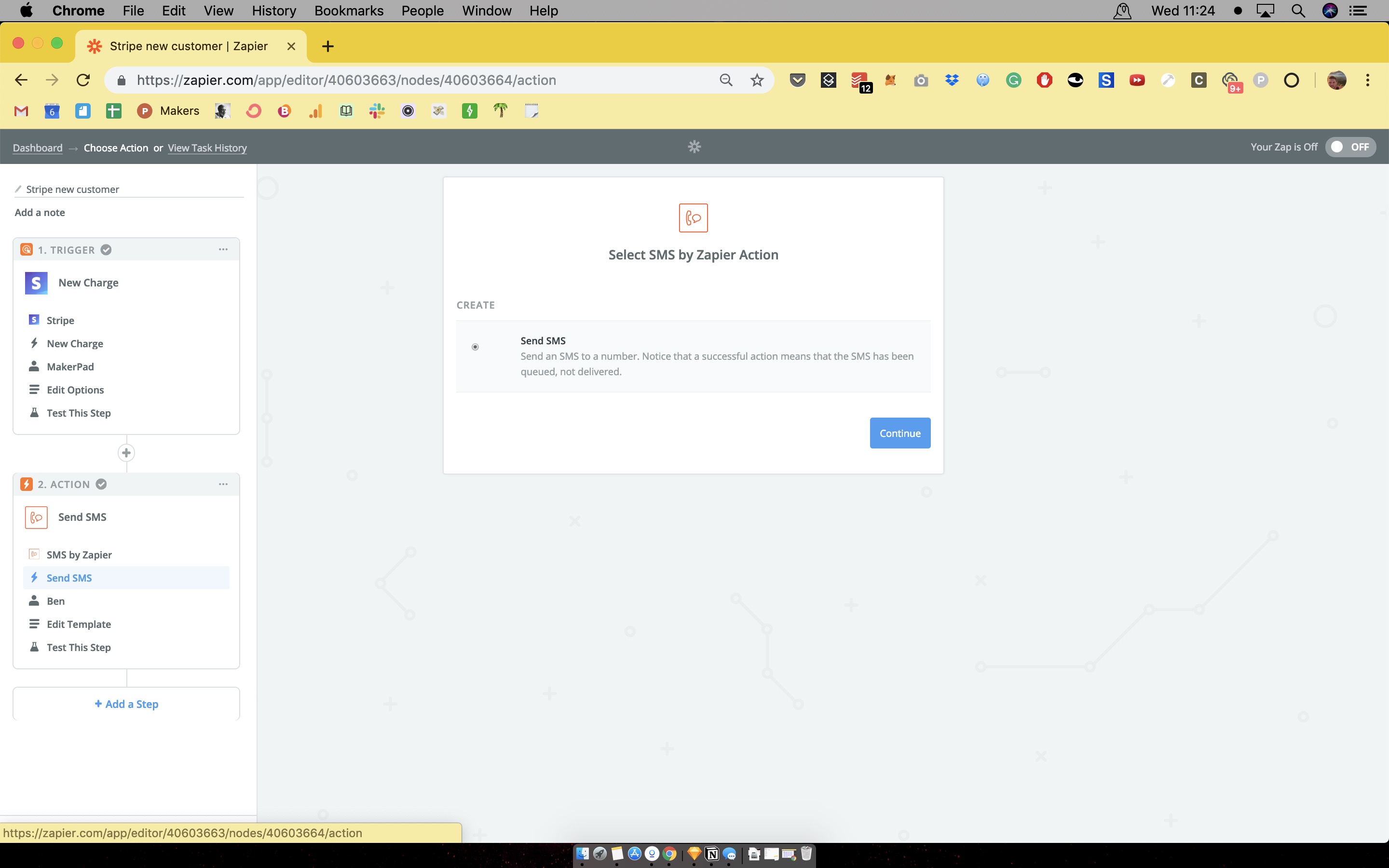Select the Send SMS radio button
1389x868 pixels.
475,347
